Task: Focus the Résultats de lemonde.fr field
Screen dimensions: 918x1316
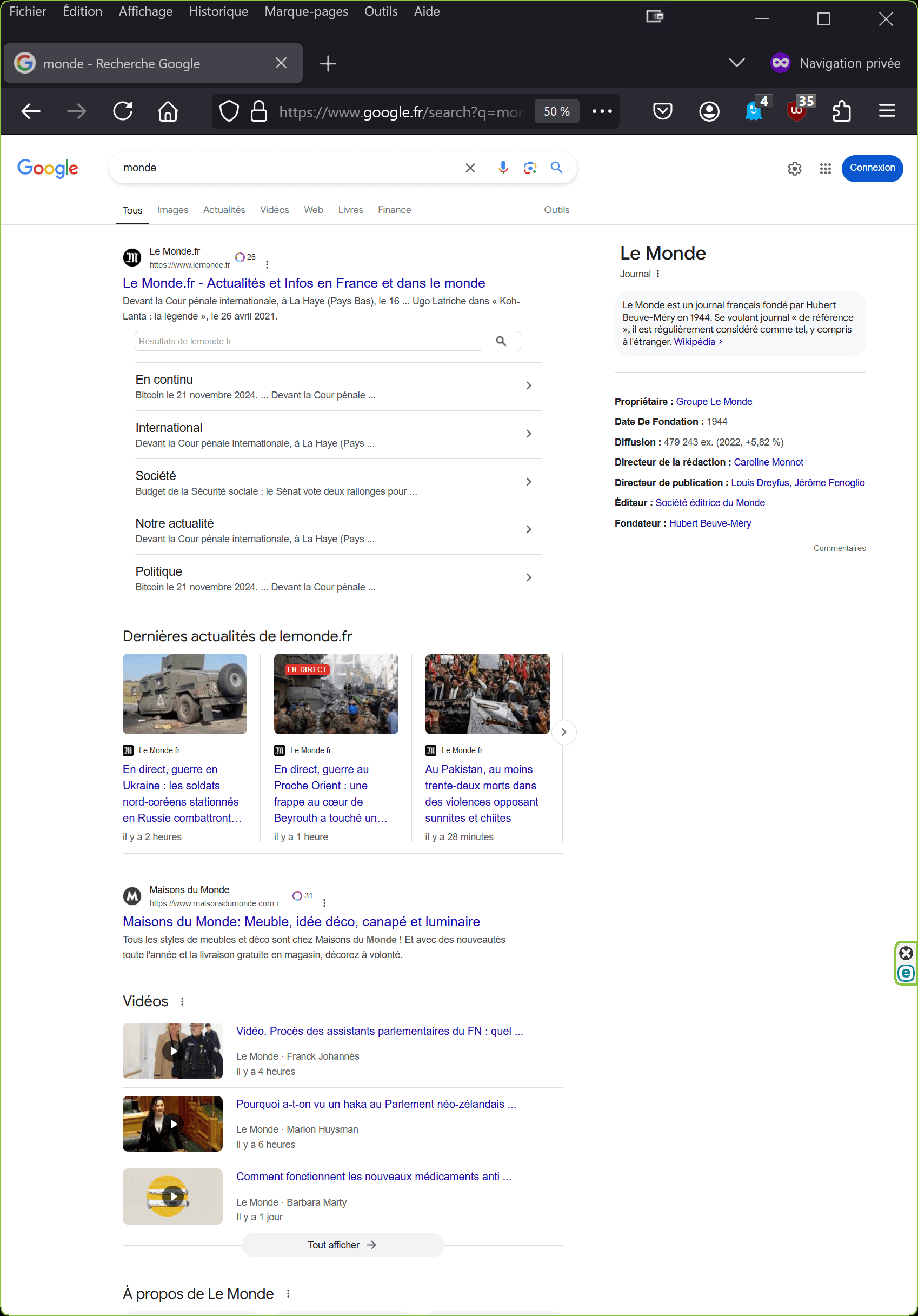Action: coord(307,341)
